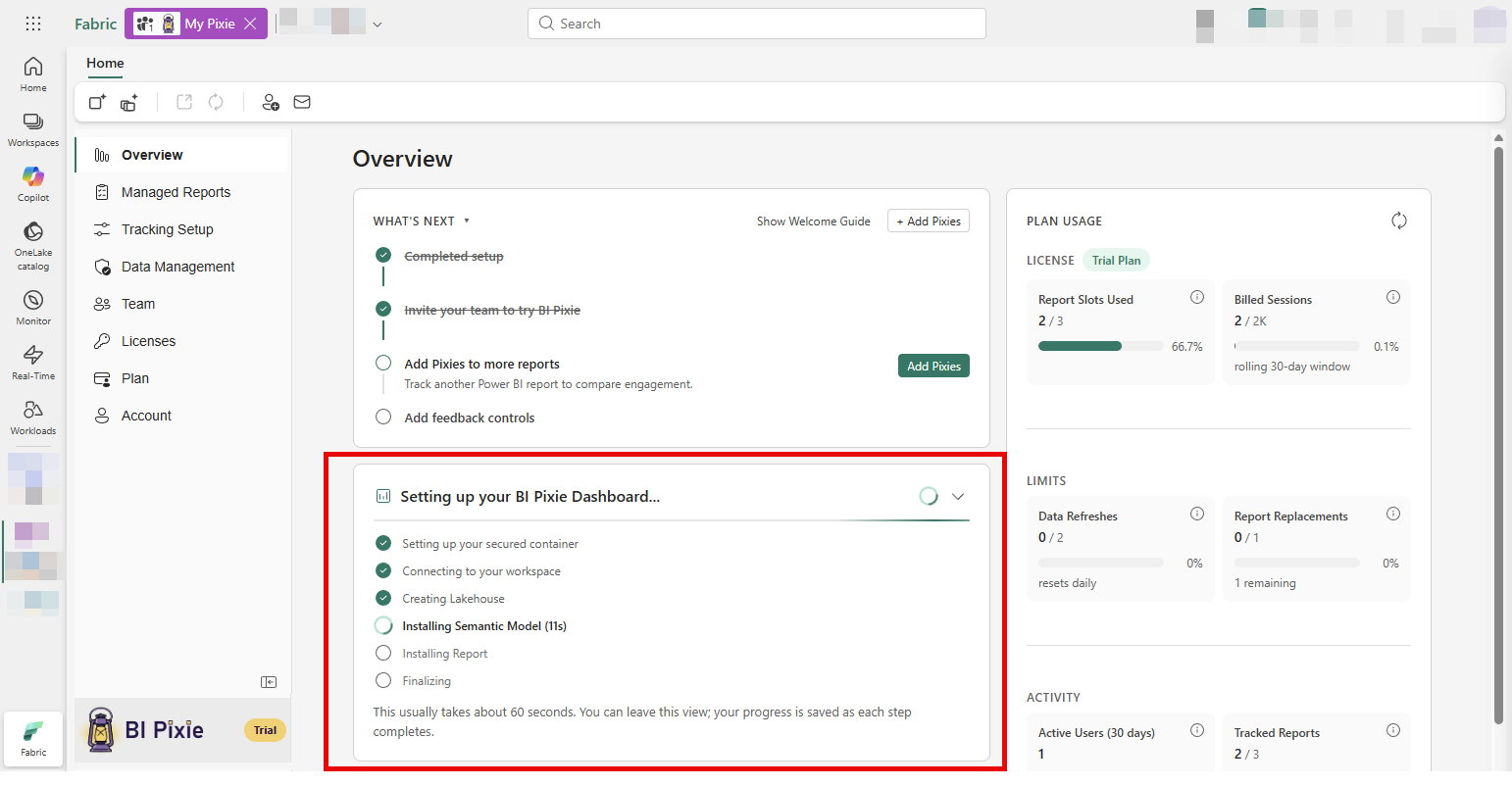Screen dimensions: 1512x787
Task: Show info for Tracked Reports
Action: click(x=1392, y=730)
